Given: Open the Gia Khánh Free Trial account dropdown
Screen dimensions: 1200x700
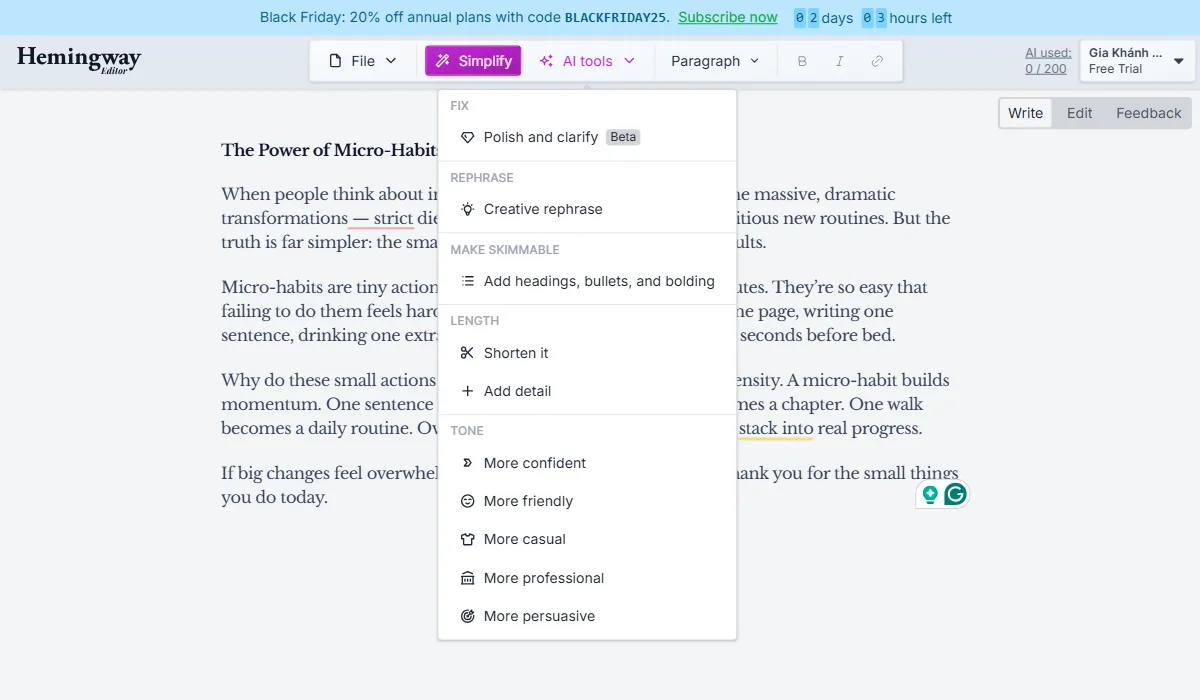Looking at the screenshot, I should tap(1136, 60).
